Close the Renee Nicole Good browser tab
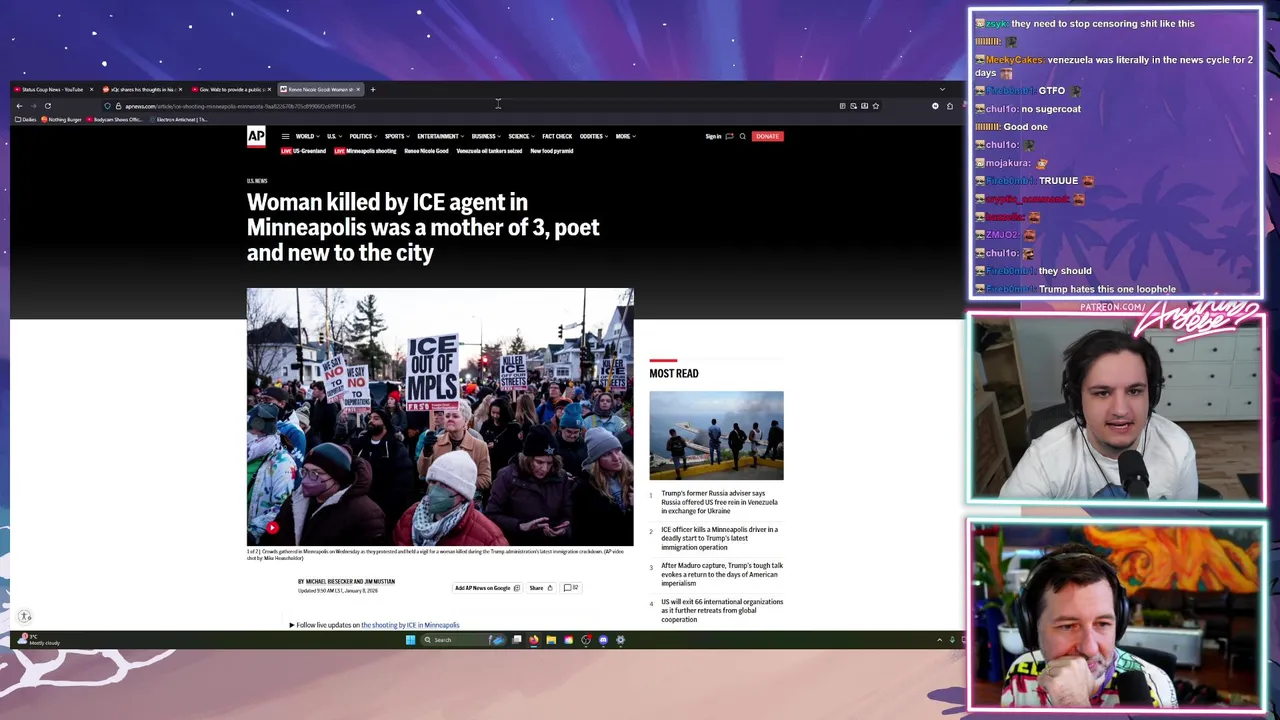This screenshot has height=720, width=1280. click(x=358, y=89)
